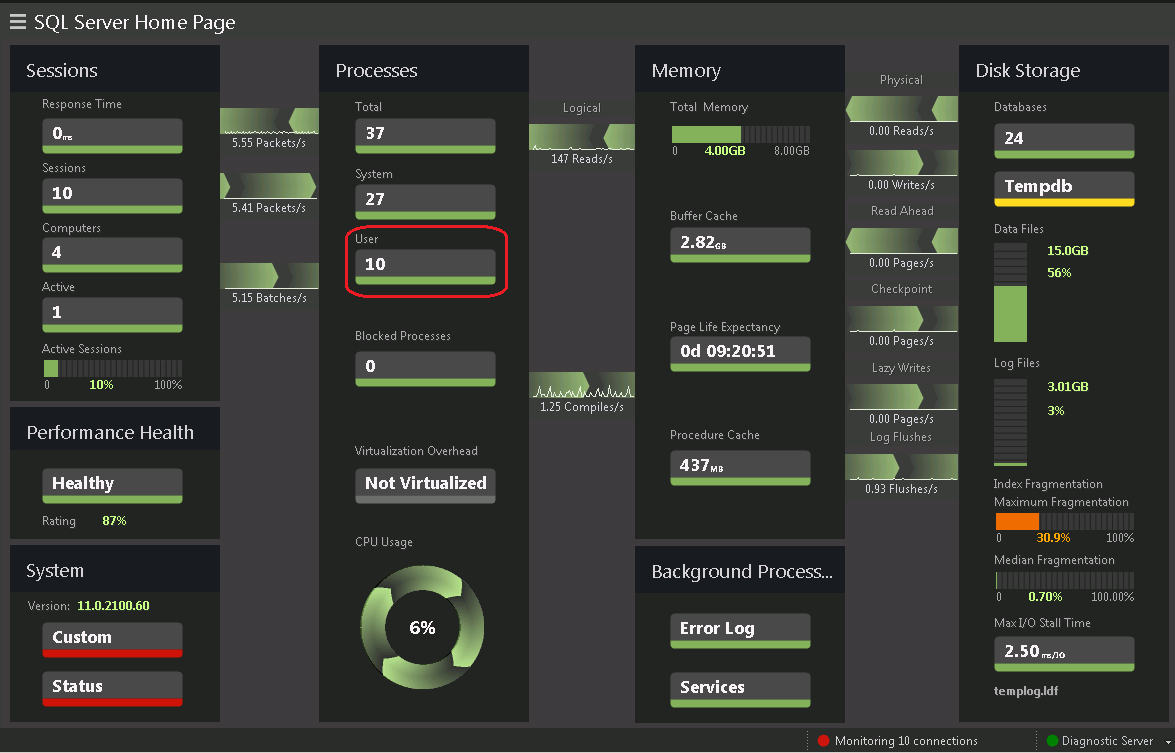
Task: Click the Data Files 15.0GB vertical bar
Action: pos(1010,292)
